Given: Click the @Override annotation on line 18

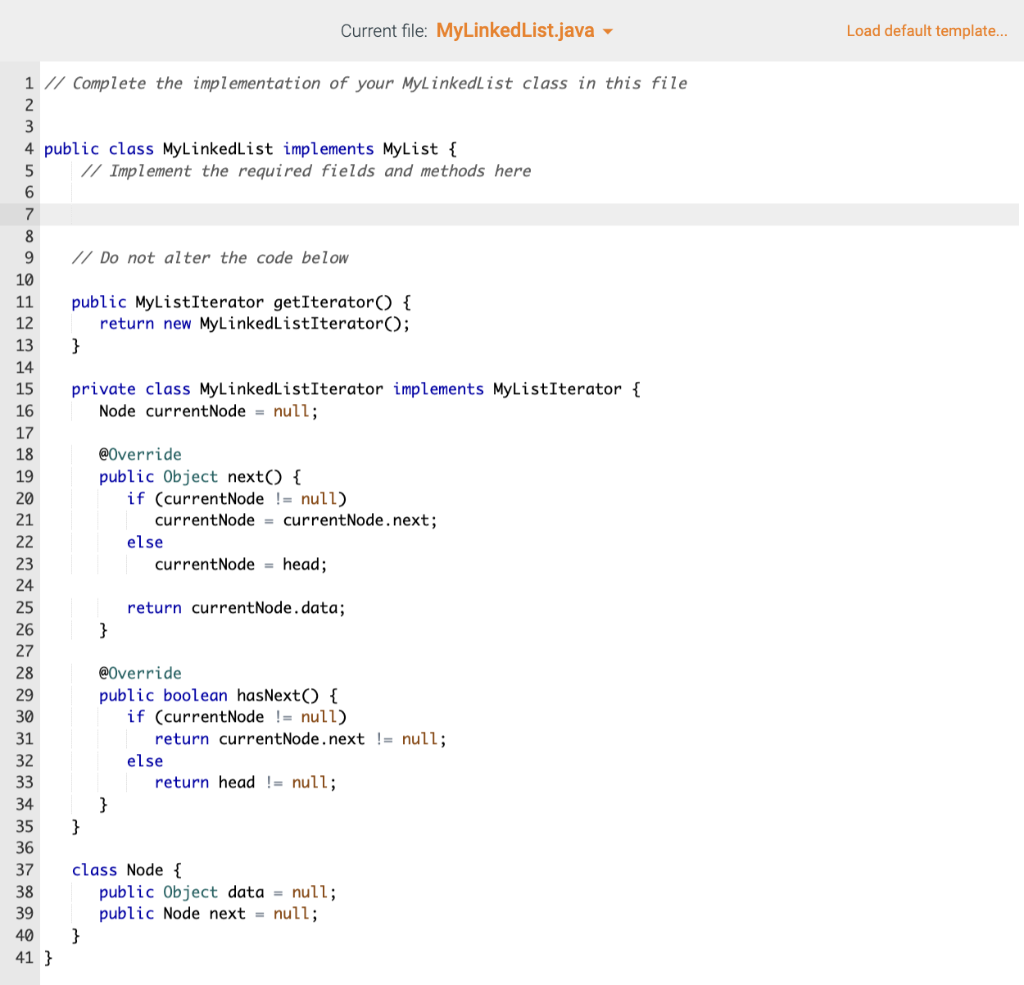Looking at the screenshot, I should (140, 454).
